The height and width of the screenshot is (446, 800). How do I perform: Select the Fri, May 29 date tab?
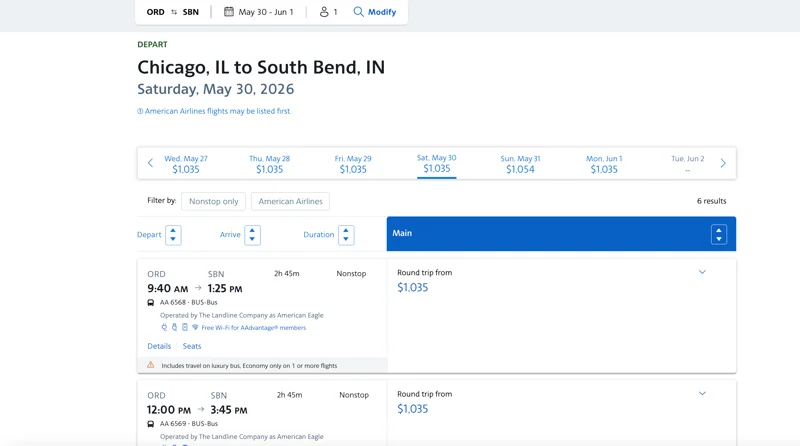pyautogui.click(x=353, y=164)
